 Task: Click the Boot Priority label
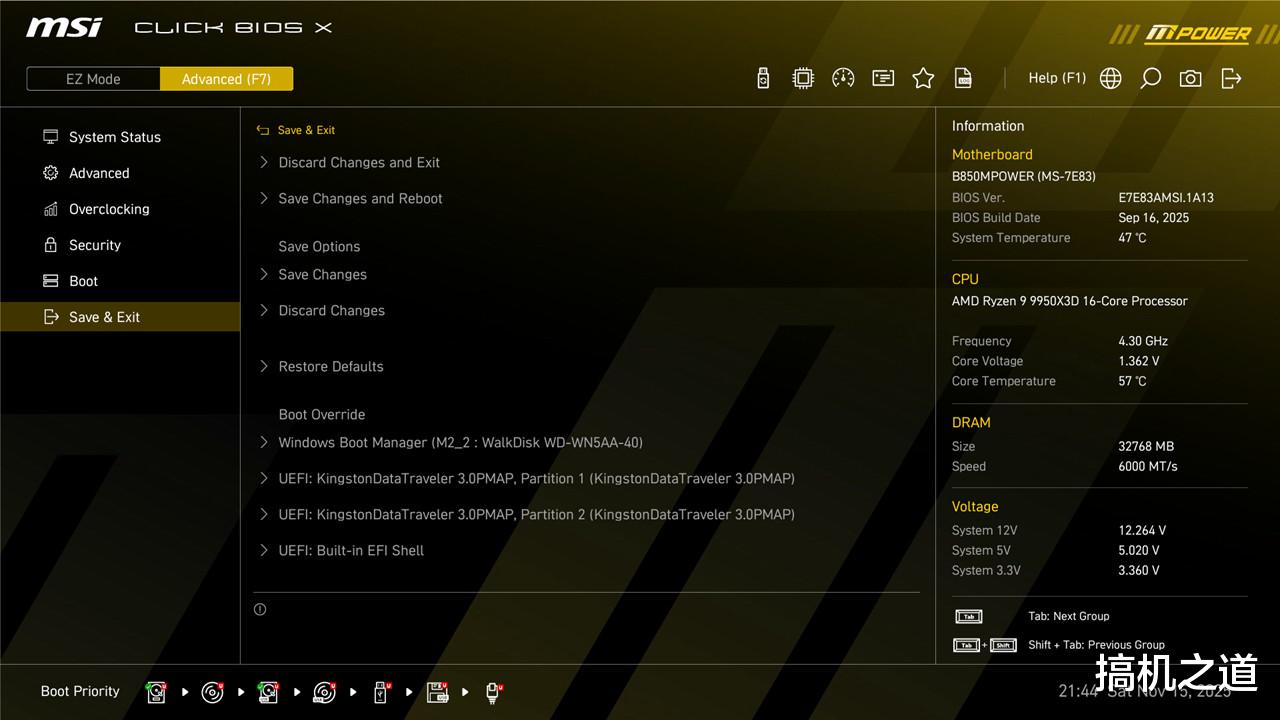tap(80, 691)
